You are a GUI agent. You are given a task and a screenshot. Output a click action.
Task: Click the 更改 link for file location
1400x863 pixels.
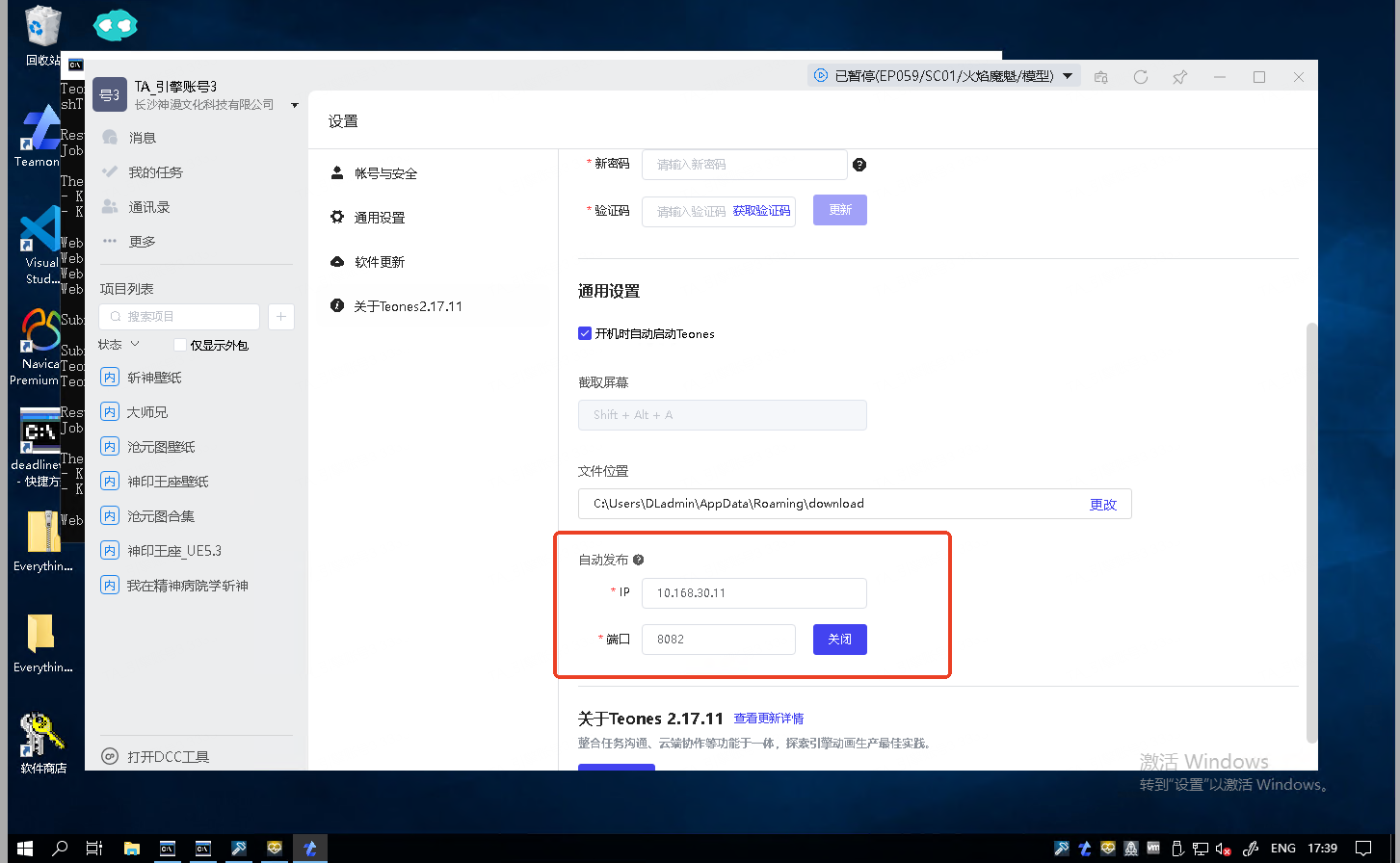tap(1102, 504)
